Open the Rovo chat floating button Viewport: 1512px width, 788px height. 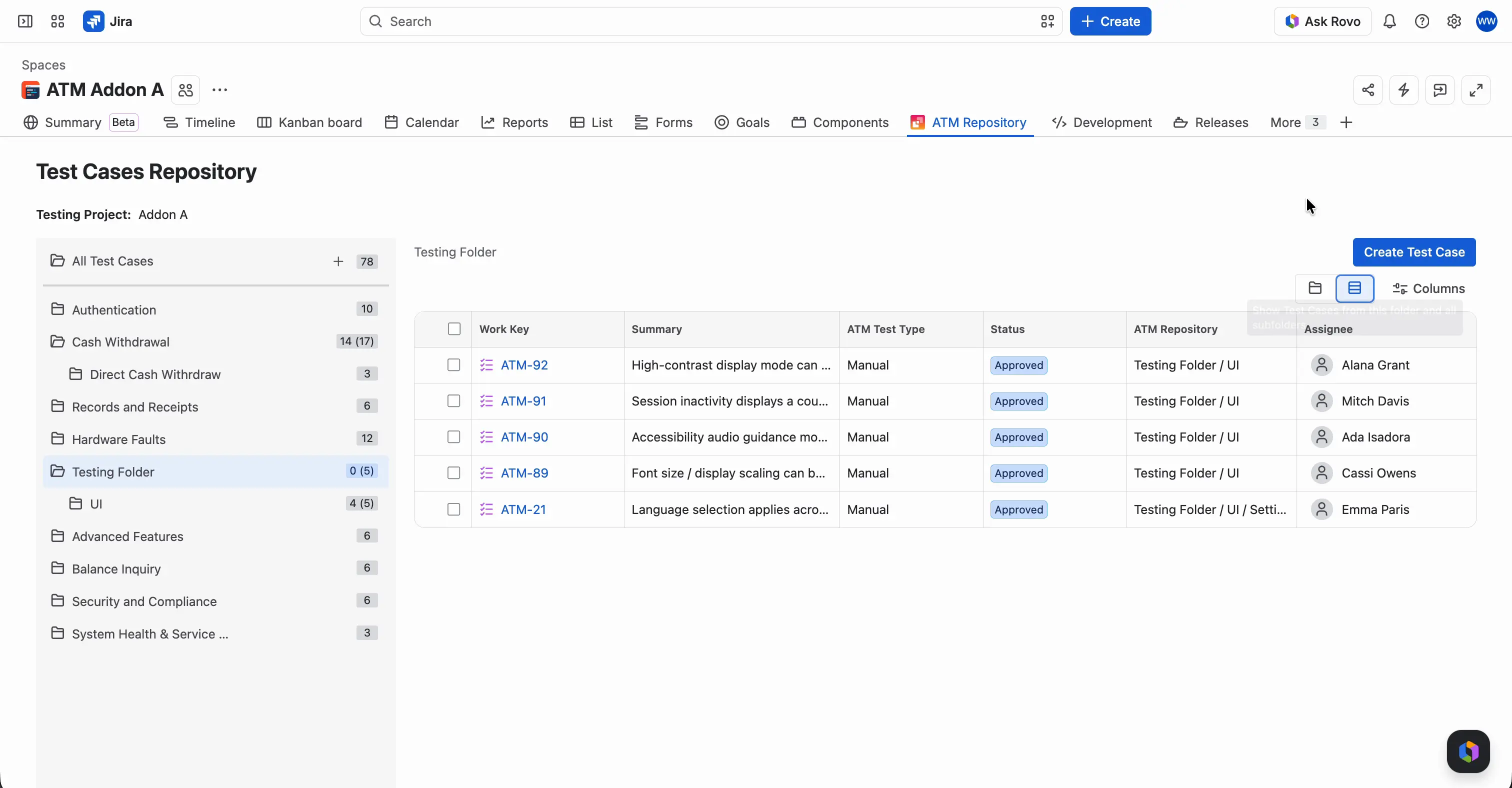(1468, 751)
